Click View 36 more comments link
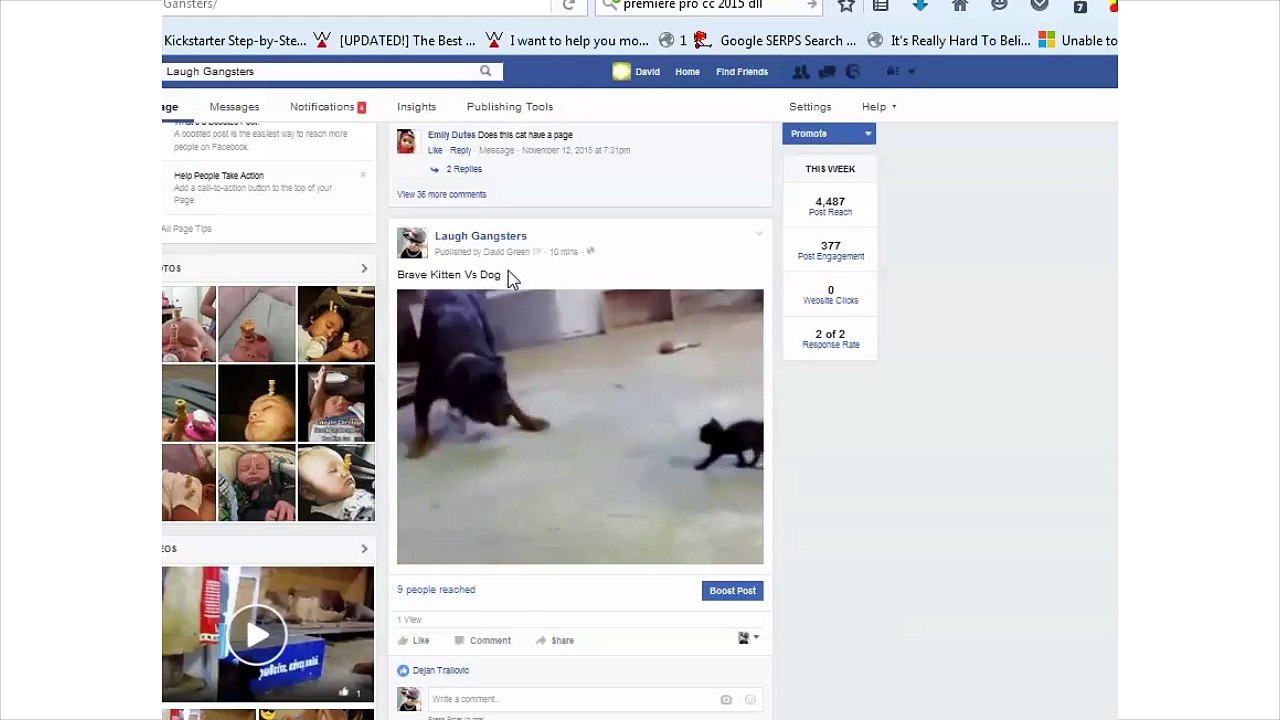This screenshot has height=720, width=1280. 442,195
